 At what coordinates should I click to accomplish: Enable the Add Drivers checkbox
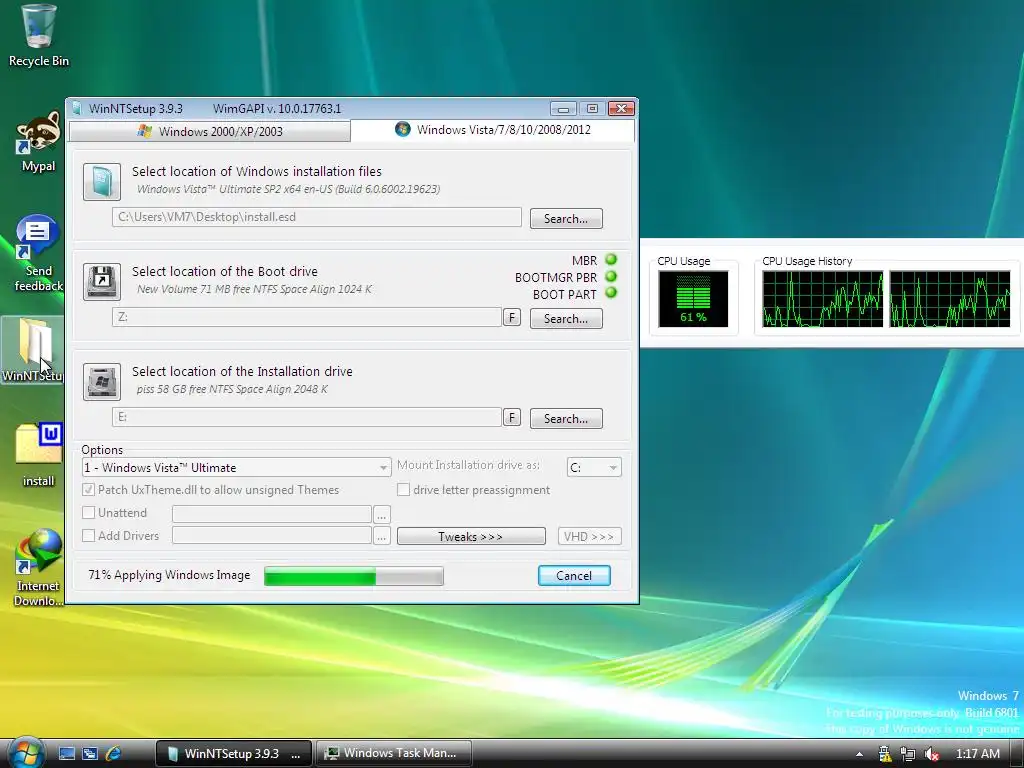coord(88,536)
